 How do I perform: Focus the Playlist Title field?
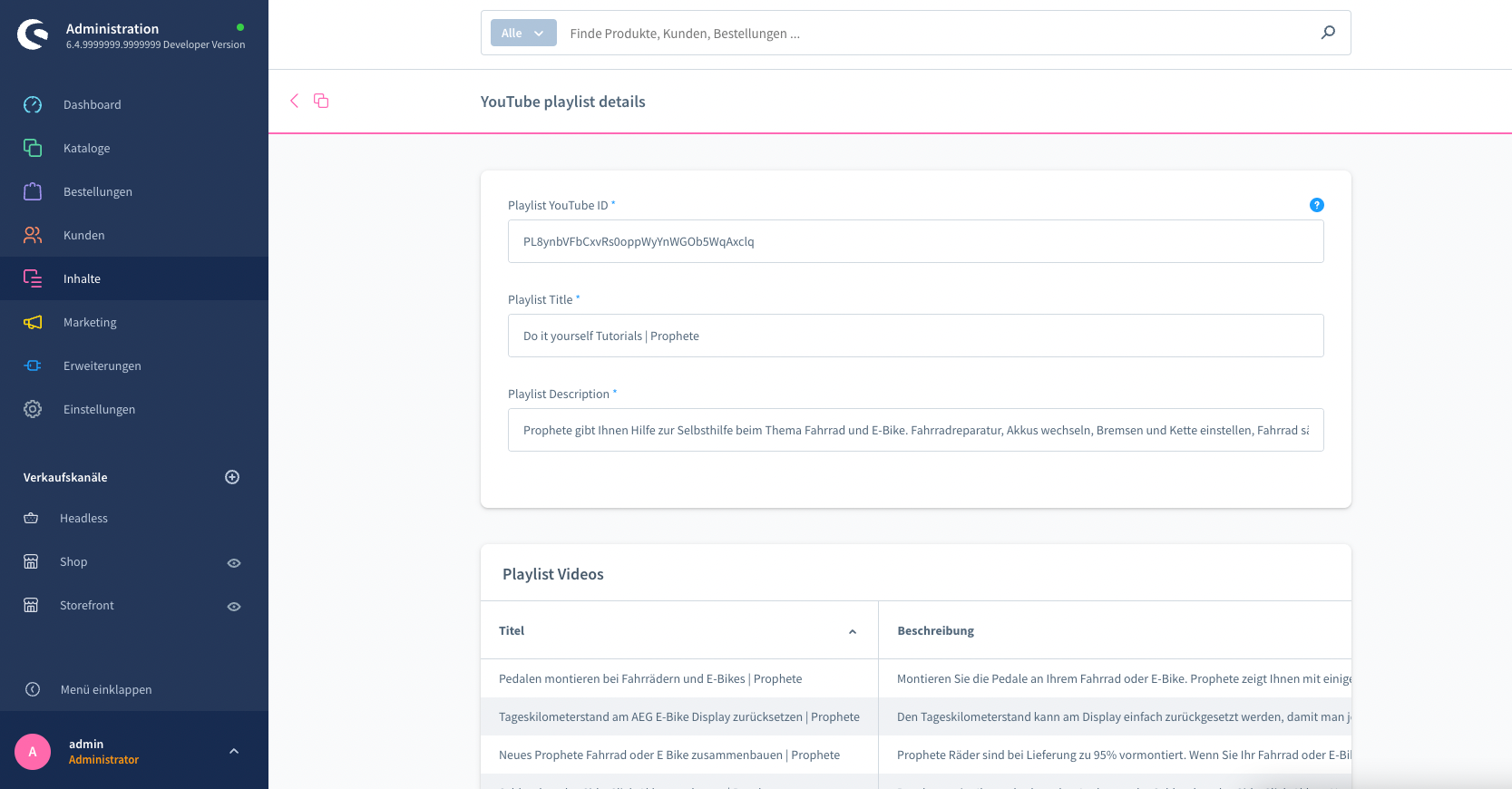[915, 336]
